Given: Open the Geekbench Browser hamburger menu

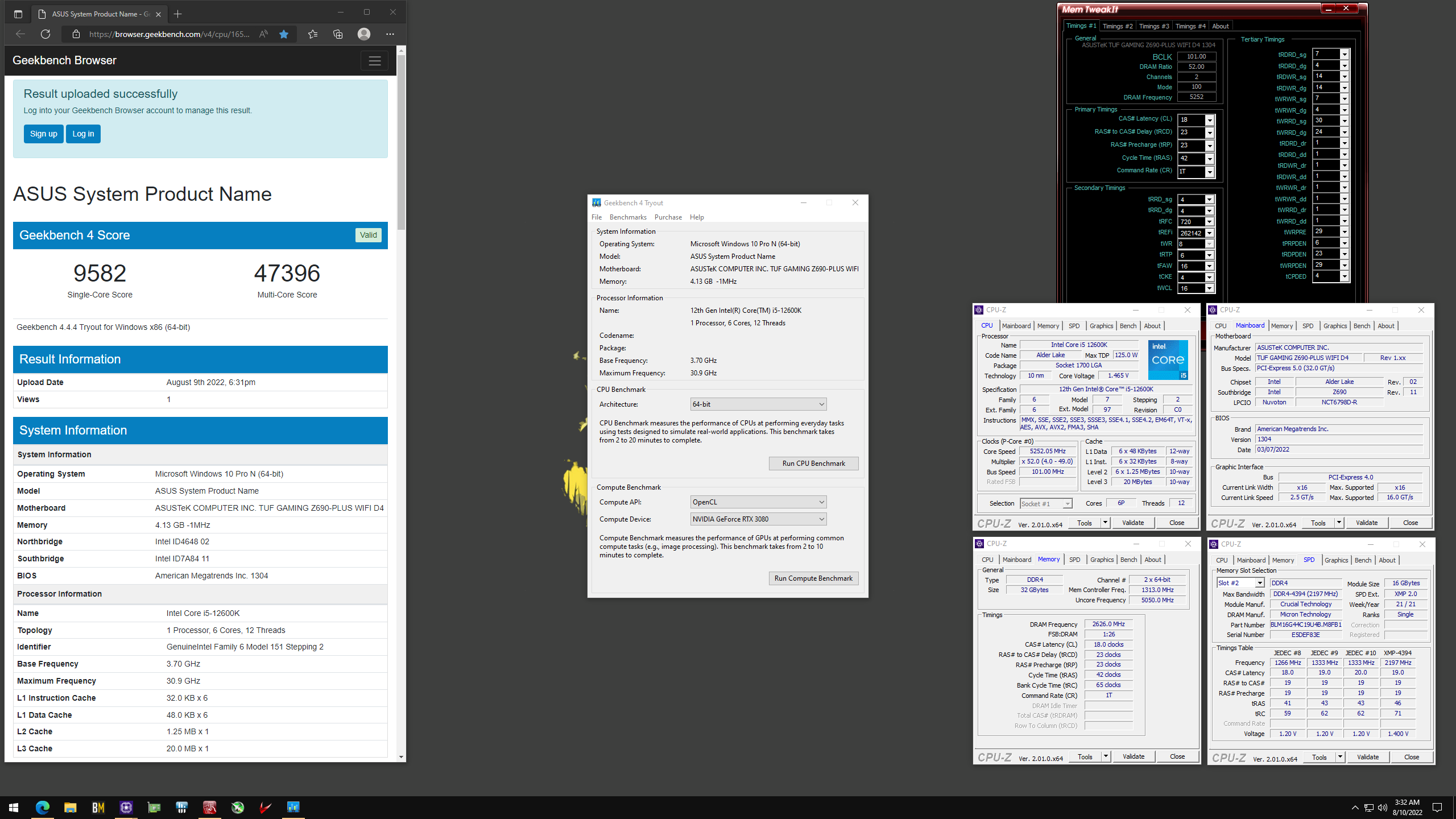Looking at the screenshot, I should pyautogui.click(x=374, y=61).
